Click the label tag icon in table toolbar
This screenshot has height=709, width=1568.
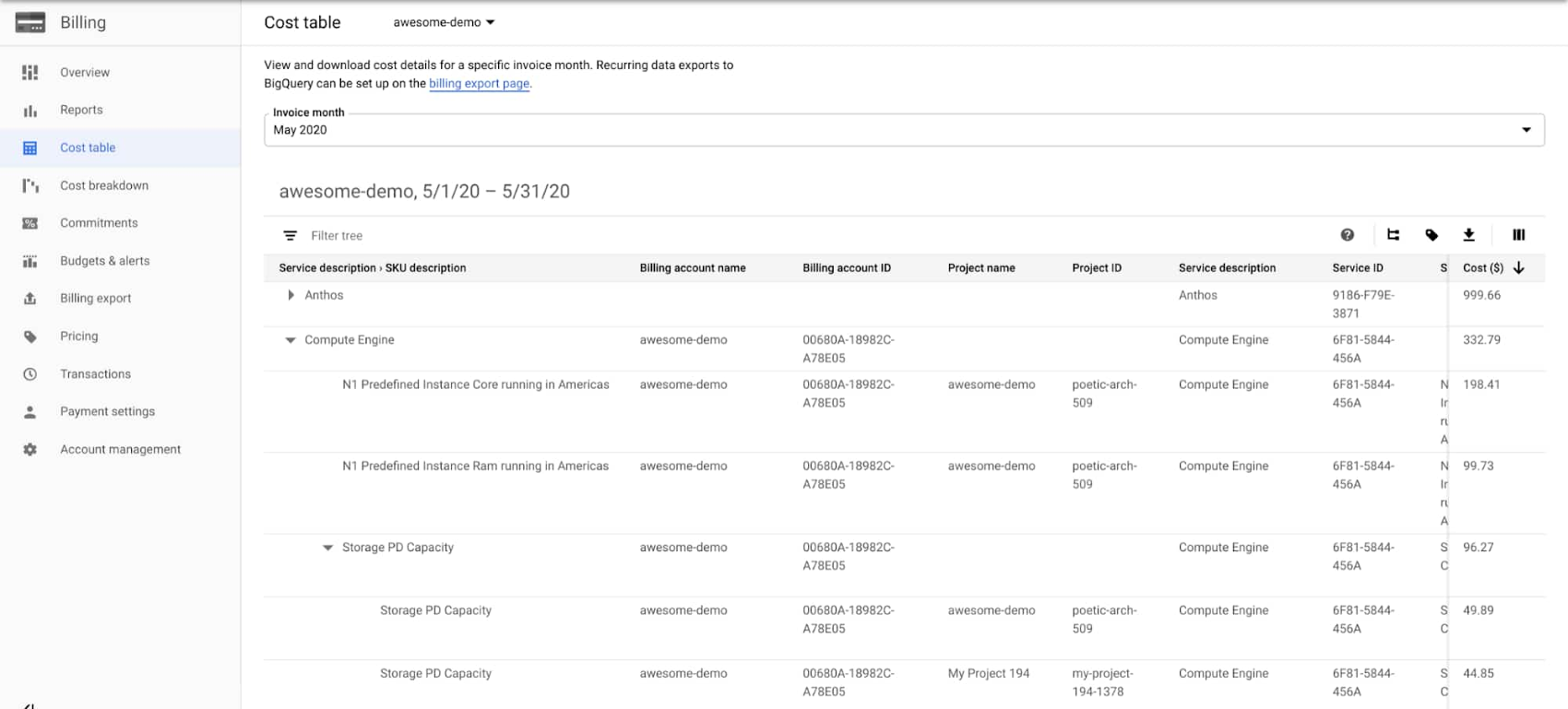pyautogui.click(x=1431, y=235)
